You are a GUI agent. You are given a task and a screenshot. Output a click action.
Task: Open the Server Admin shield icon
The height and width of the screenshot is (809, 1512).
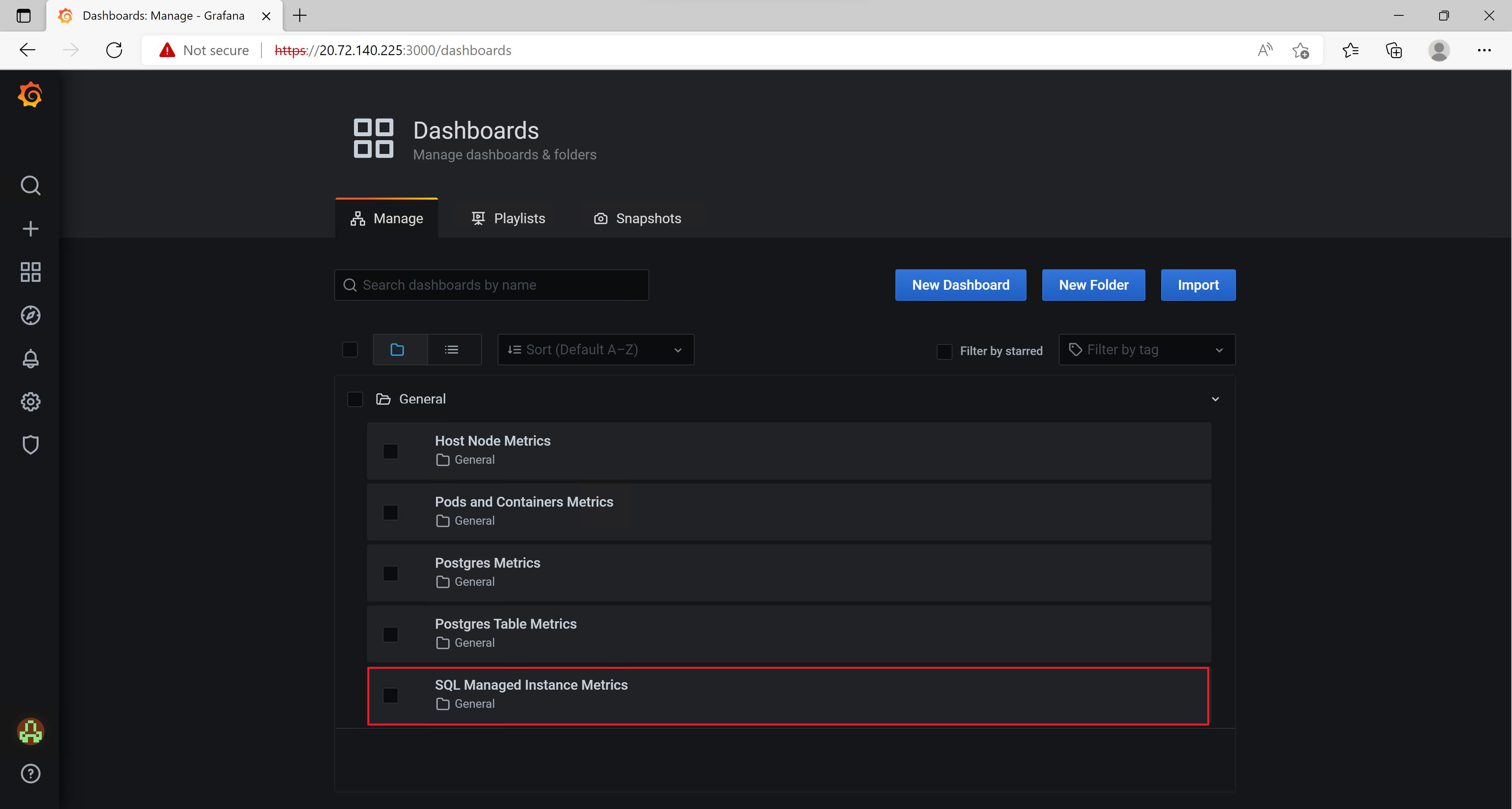31,445
